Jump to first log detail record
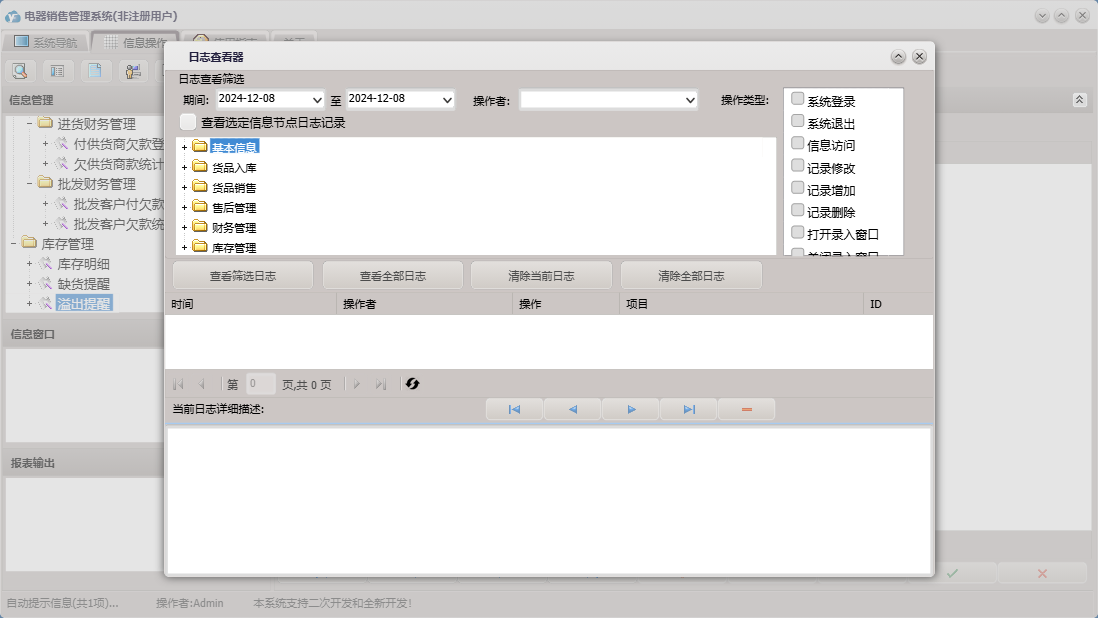Viewport: 1098px width, 618px height. click(514, 409)
